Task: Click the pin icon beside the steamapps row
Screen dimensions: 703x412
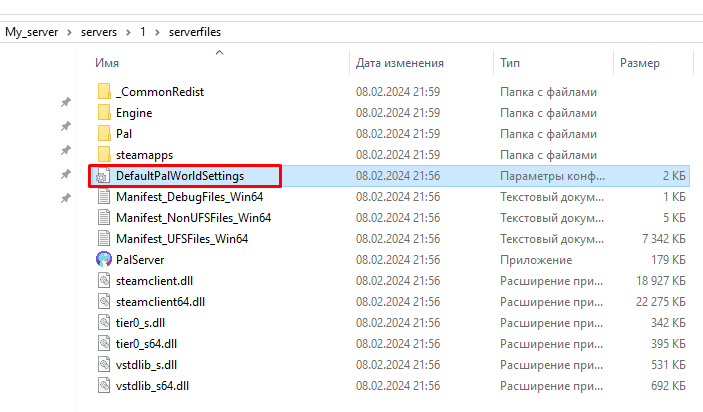Action: pyautogui.click(x=66, y=150)
